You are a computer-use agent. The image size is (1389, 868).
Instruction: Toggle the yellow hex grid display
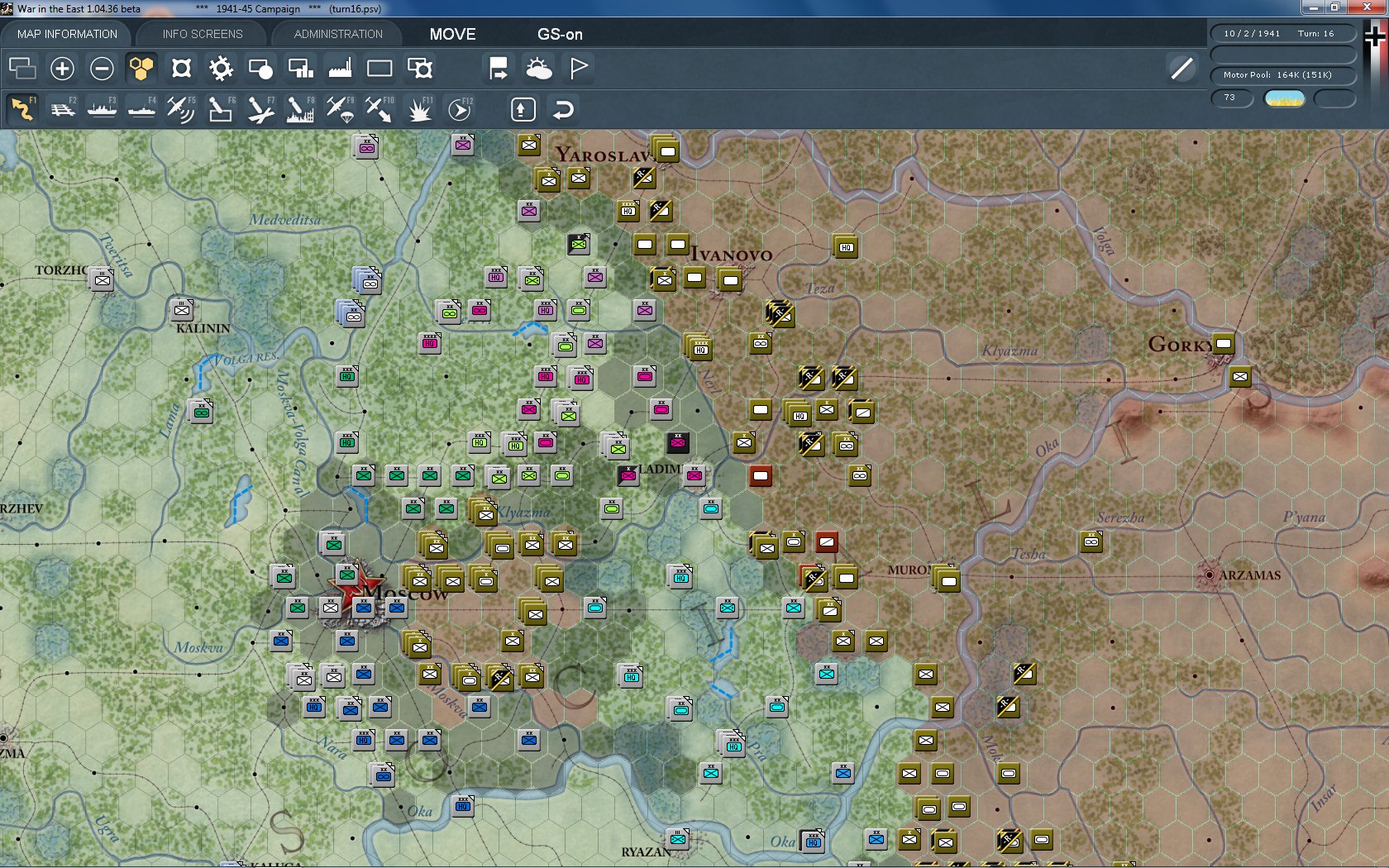141,69
